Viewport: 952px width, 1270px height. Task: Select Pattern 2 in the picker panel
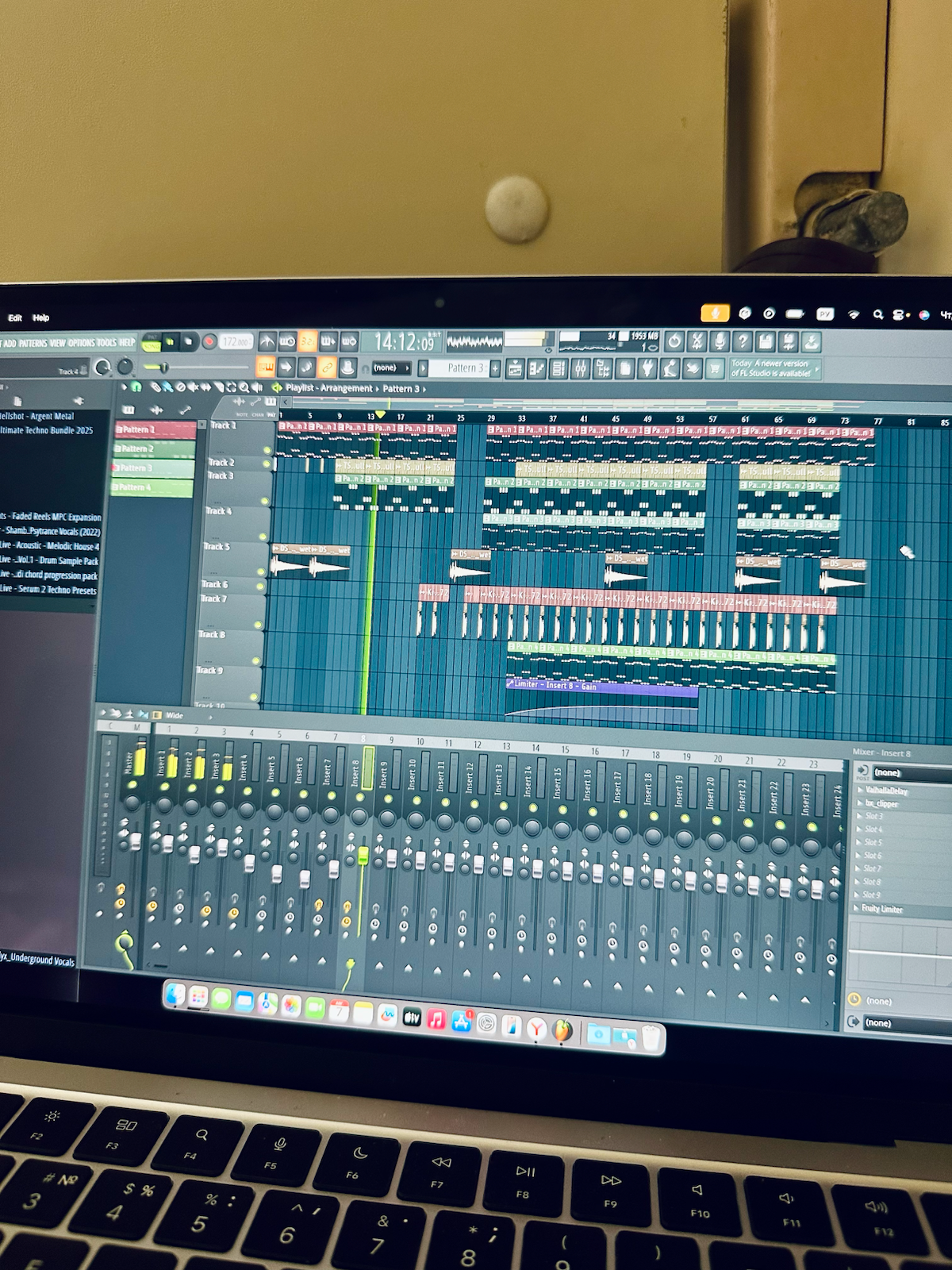click(x=155, y=449)
